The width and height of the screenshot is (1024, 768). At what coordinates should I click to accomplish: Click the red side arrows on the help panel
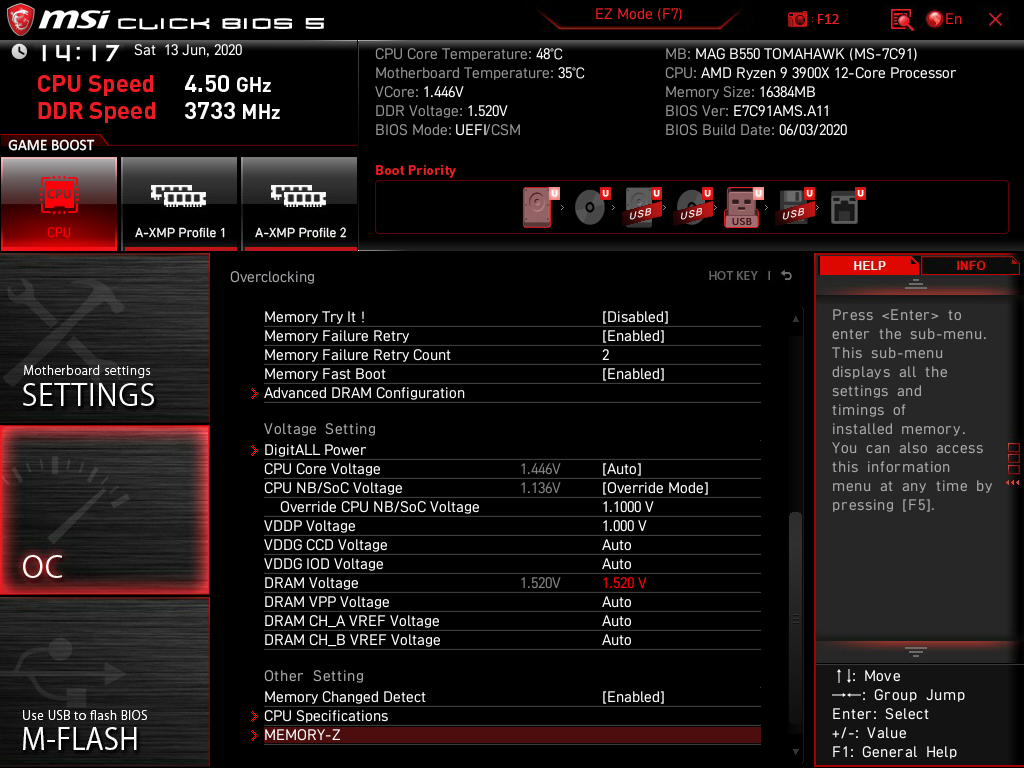1012,483
